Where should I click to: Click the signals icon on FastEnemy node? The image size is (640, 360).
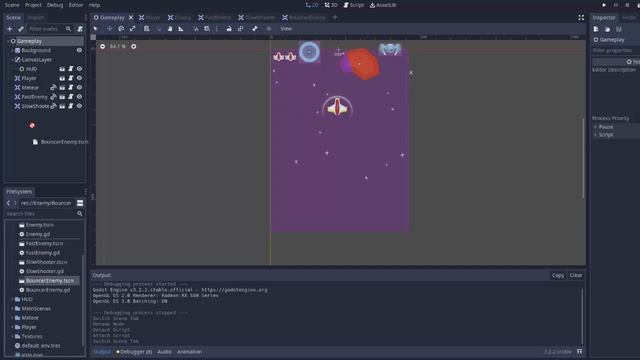[53, 97]
